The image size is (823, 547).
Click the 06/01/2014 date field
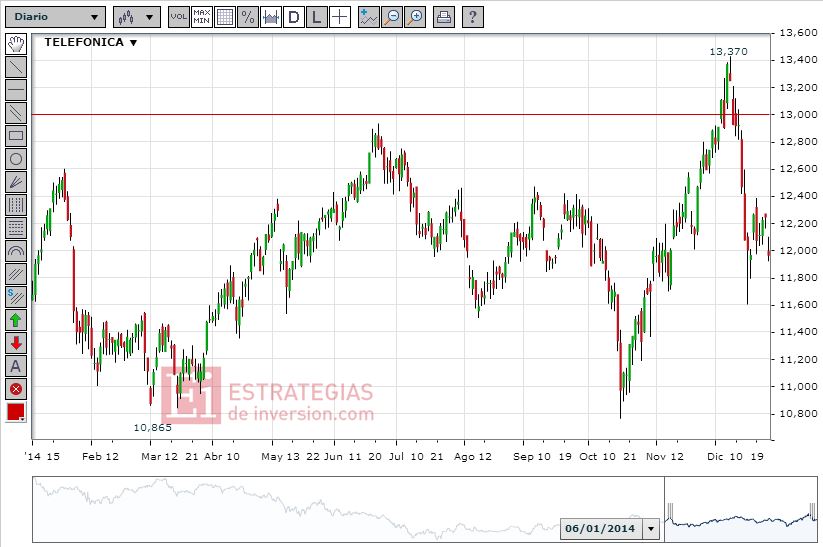pyautogui.click(x=600, y=529)
